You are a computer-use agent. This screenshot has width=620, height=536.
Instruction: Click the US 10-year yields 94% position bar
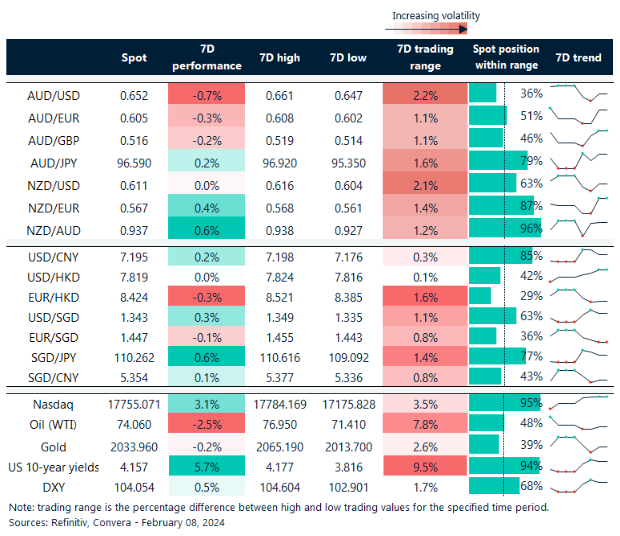503,465
